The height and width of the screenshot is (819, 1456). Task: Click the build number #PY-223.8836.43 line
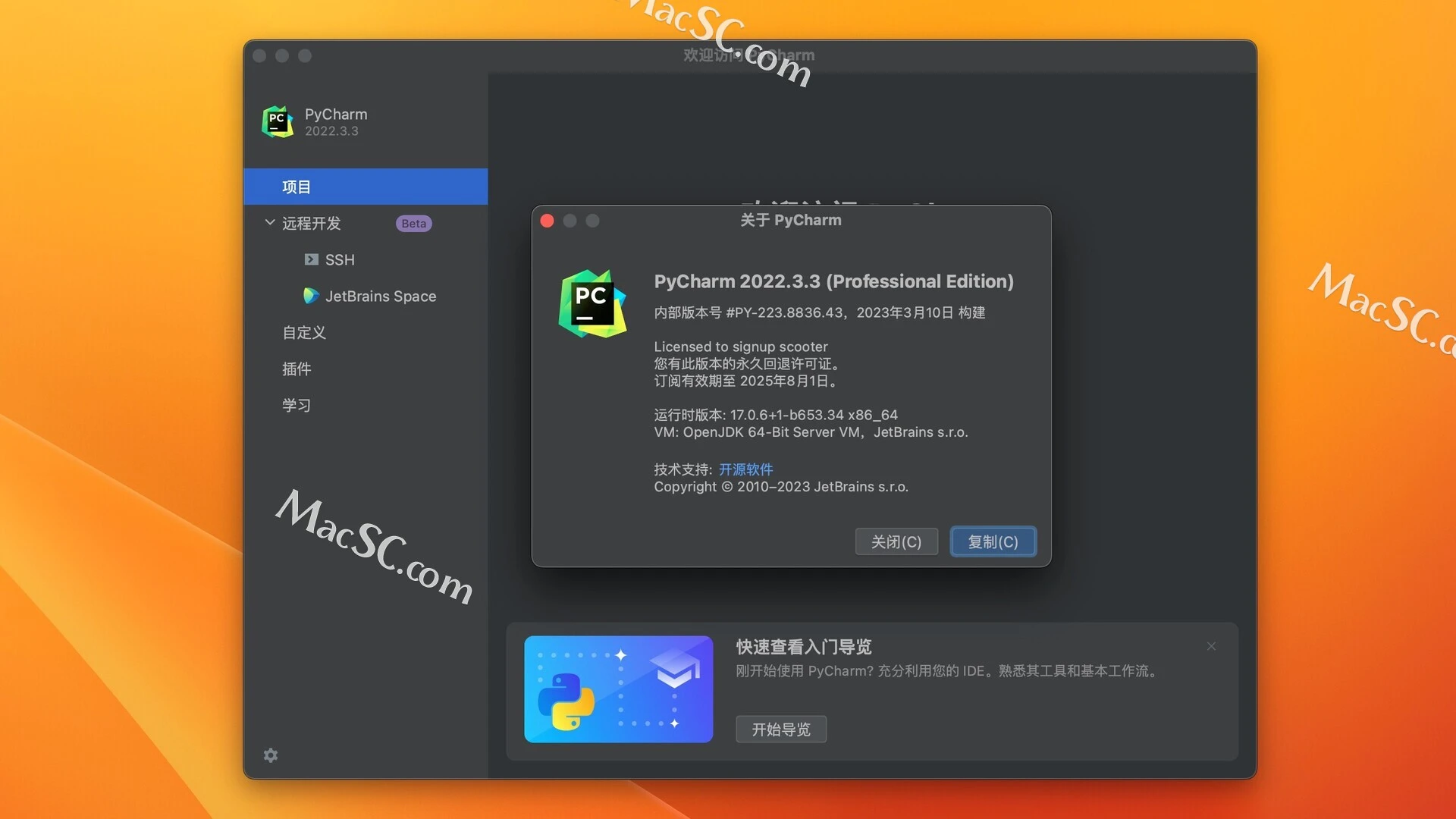click(x=820, y=312)
